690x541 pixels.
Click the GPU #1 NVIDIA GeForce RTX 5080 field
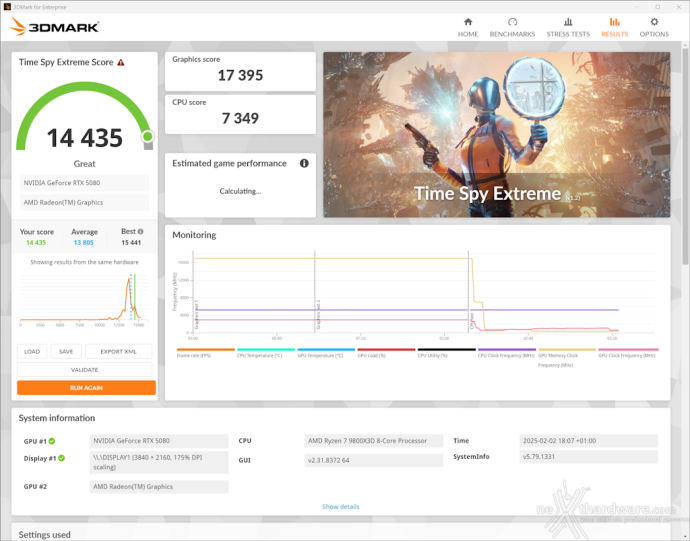159,441
